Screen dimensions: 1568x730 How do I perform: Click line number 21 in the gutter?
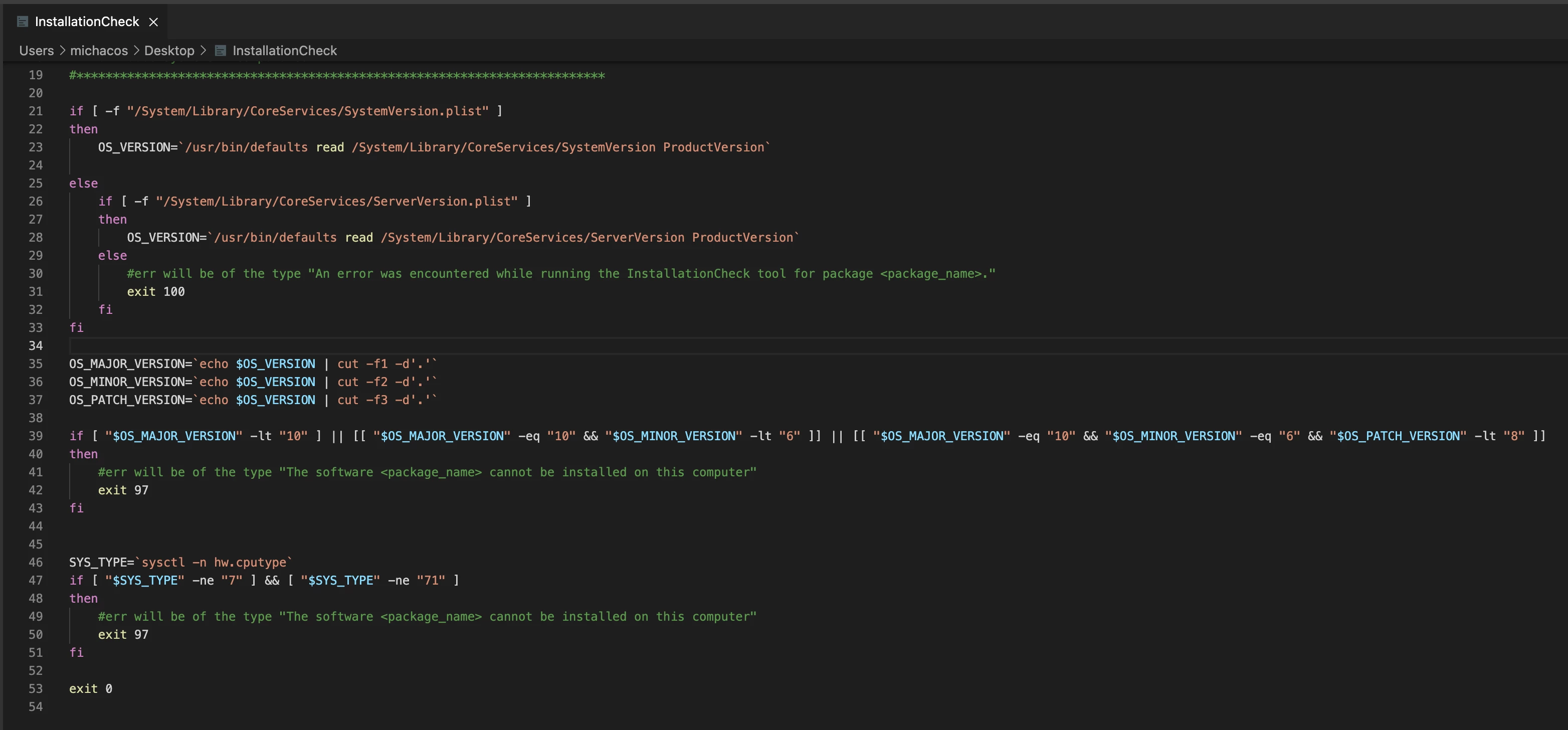point(36,111)
